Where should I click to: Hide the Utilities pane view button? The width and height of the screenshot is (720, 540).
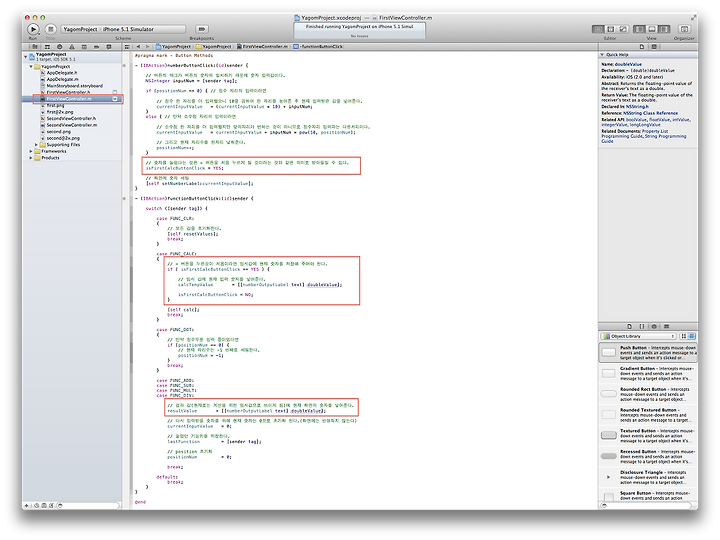[x=664, y=29]
